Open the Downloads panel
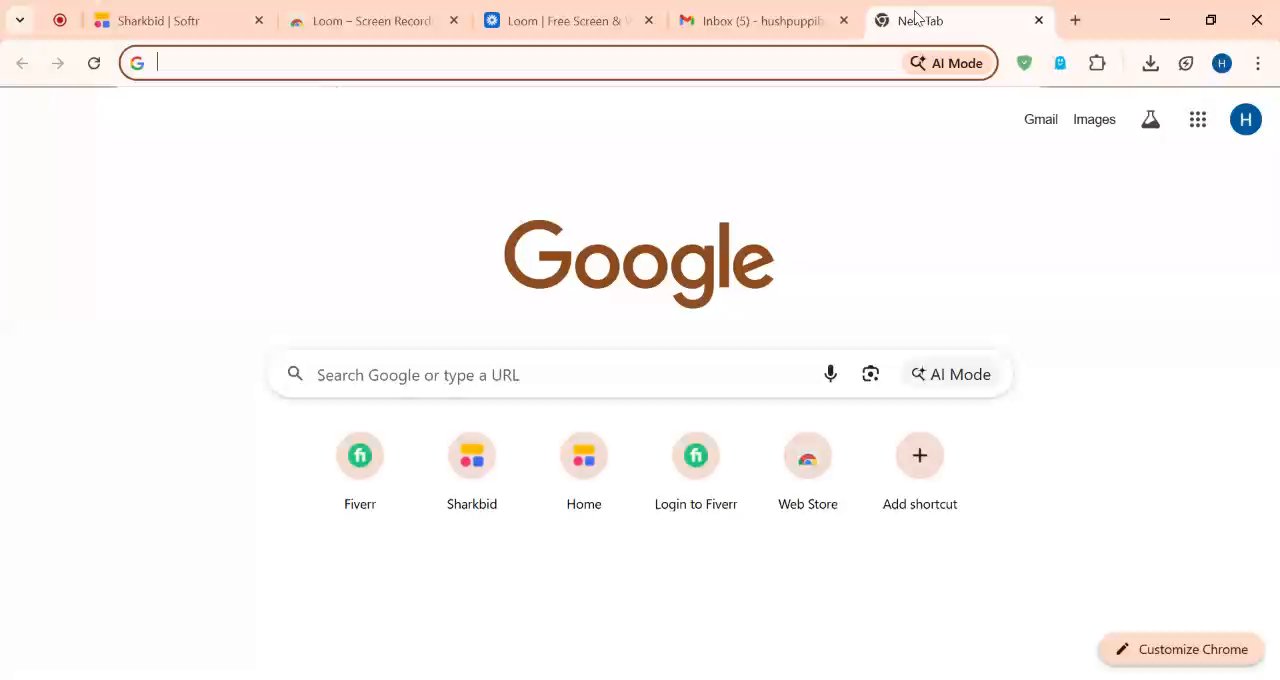 (1150, 63)
